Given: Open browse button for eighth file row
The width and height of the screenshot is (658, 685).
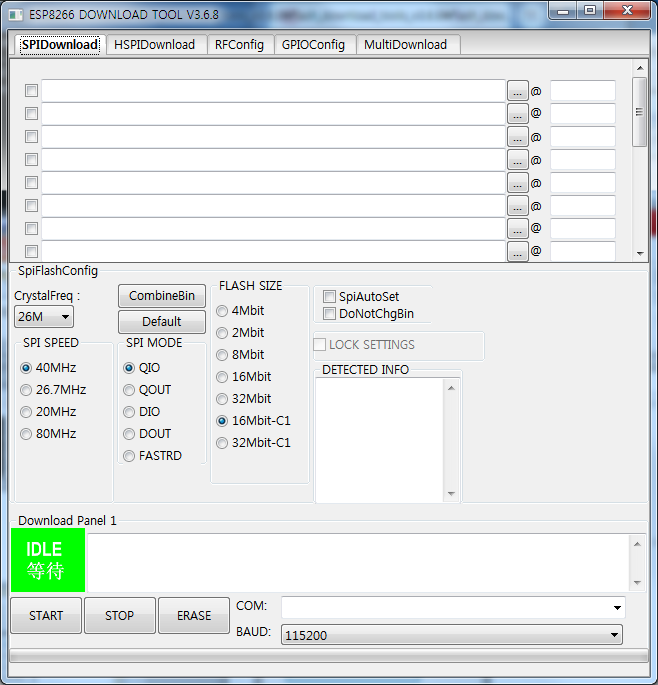Looking at the screenshot, I should pyautogui.click(x=518, y=252).
